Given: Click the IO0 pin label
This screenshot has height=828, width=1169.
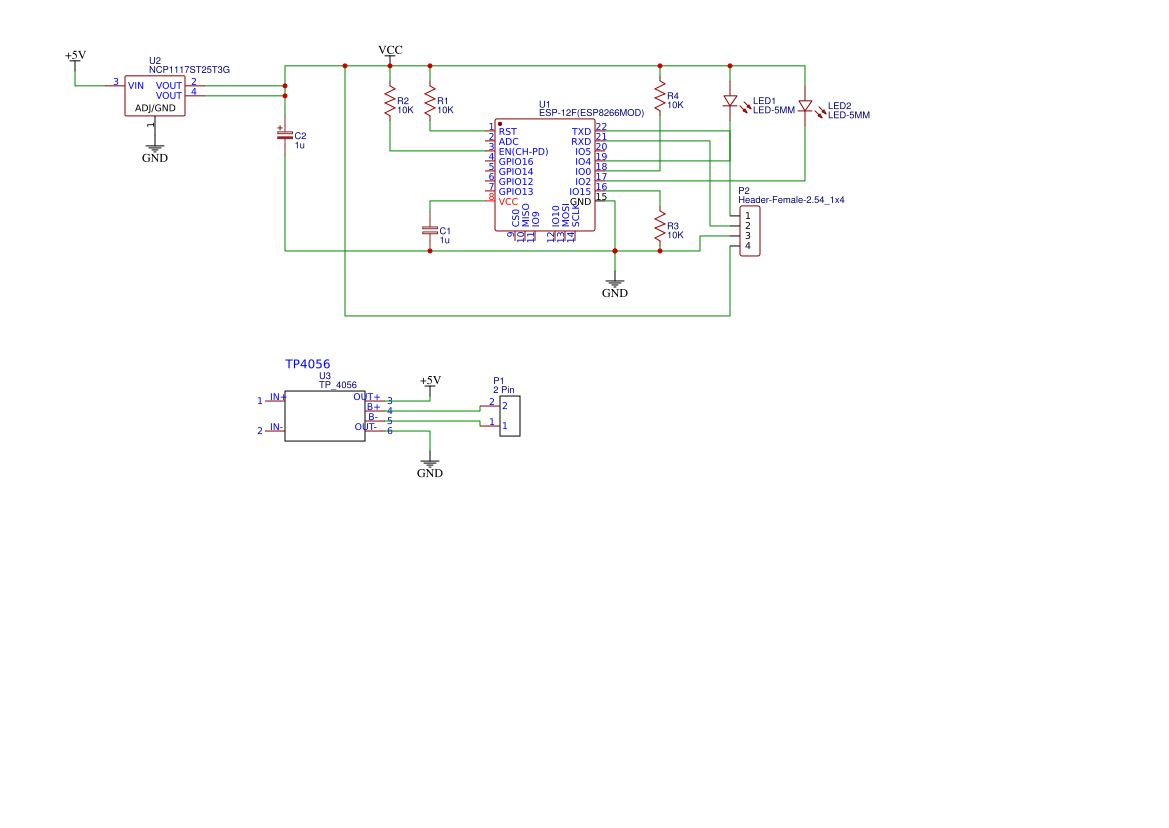Looking at the screenshot, I should pos(583,172).
